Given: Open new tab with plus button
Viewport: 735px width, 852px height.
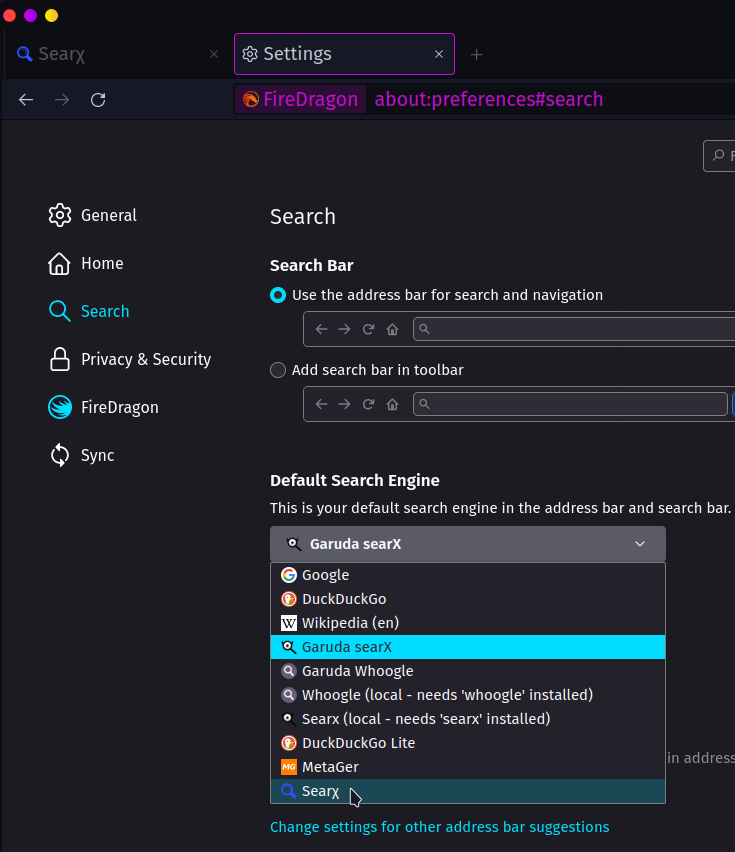Looking at the screenshot, I should [x=477, y=55].
